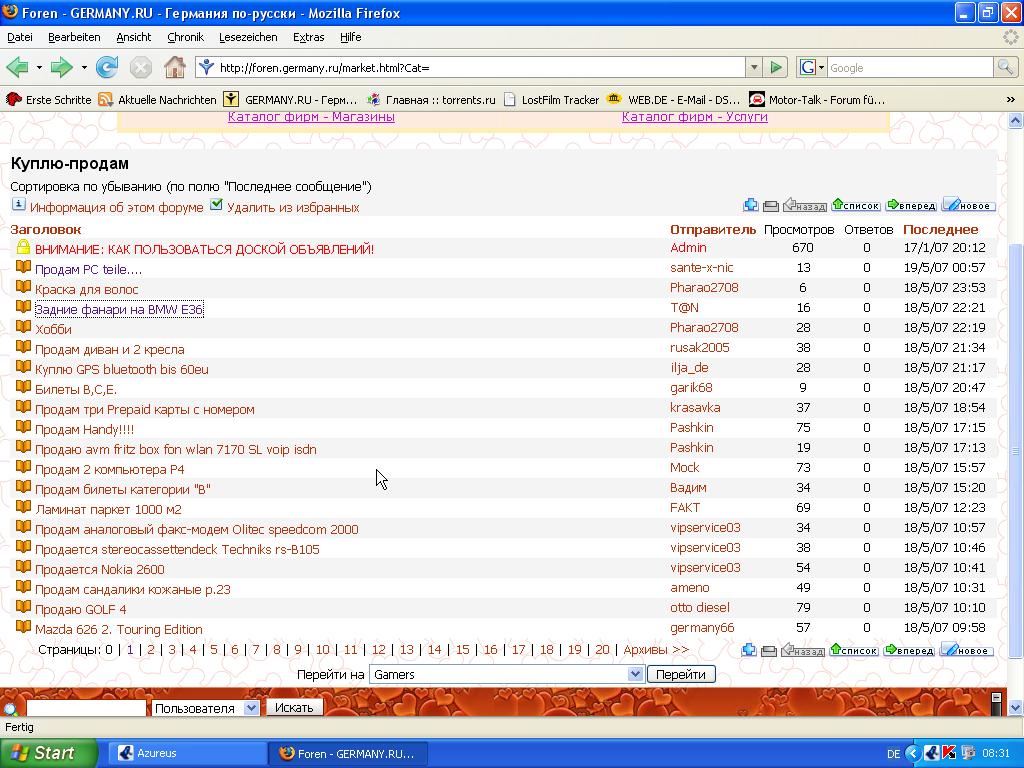Click the top blue plus expand icon
Screen dimensions: 1024x768
click(x=751, y=206)
